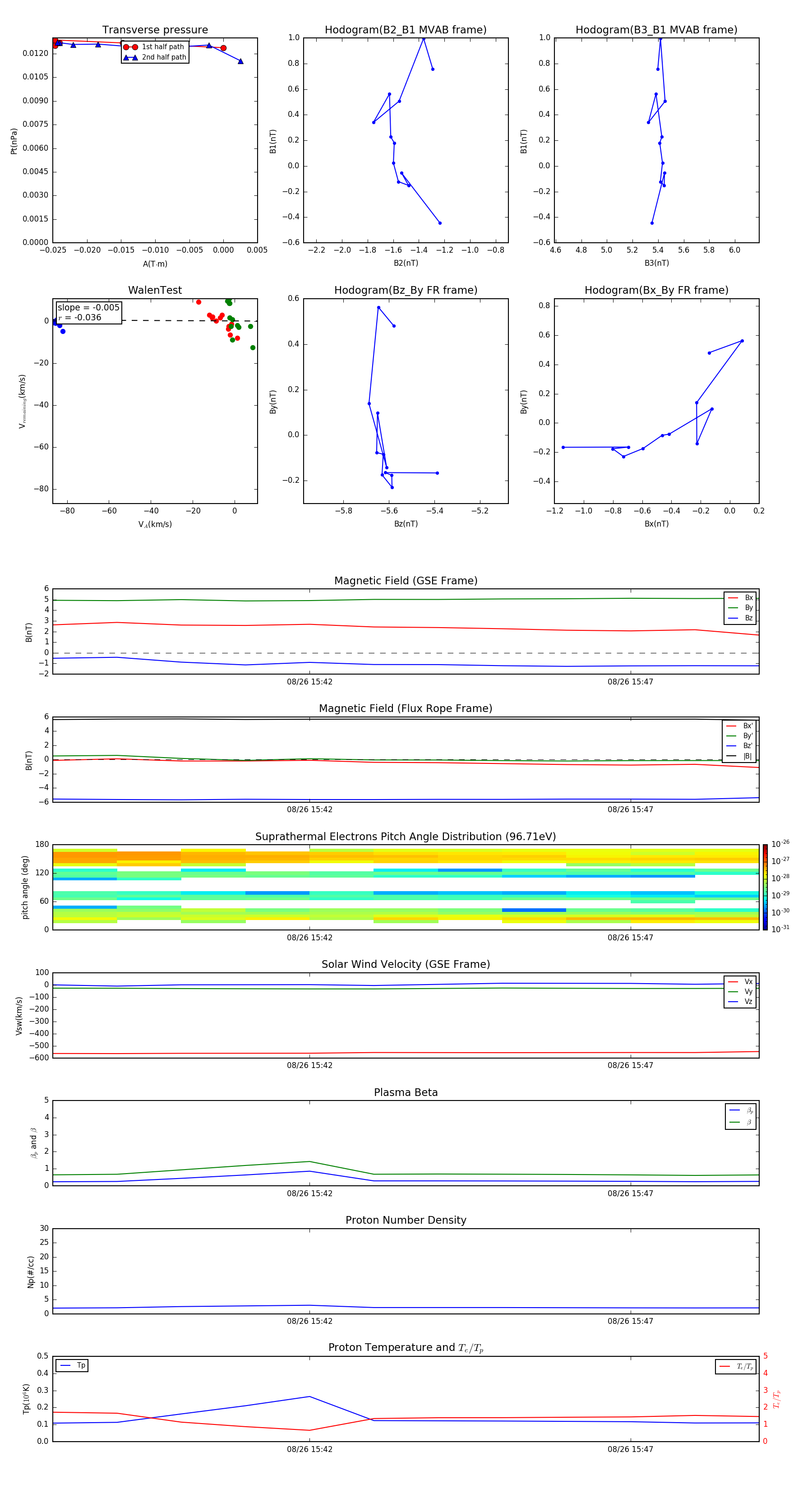Click the Plasma Beta legend box
Viewport: 812px width, 1489px height.
[740, 1116]
